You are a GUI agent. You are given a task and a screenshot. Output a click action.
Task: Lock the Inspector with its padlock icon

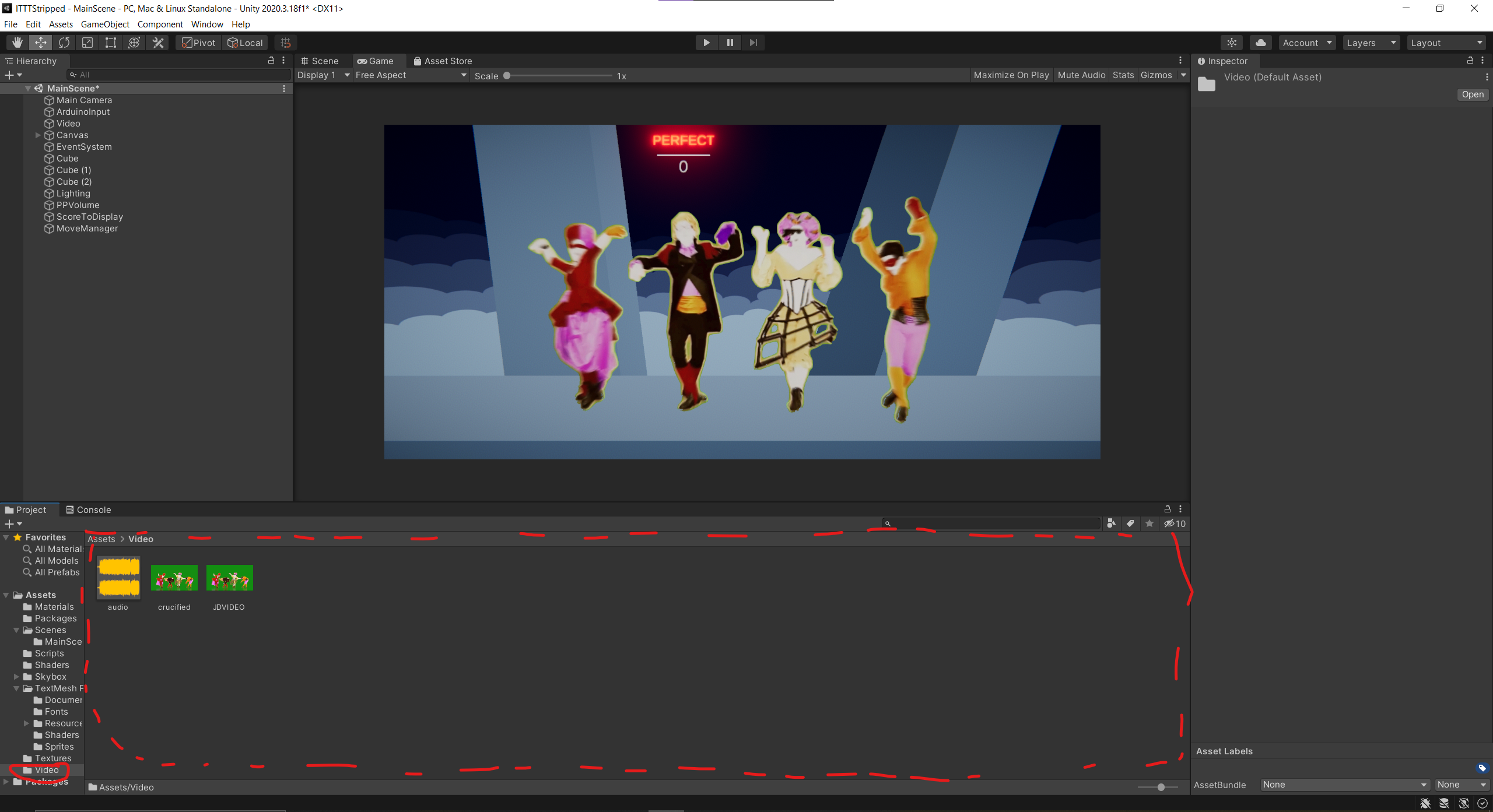coord(1470,61)
